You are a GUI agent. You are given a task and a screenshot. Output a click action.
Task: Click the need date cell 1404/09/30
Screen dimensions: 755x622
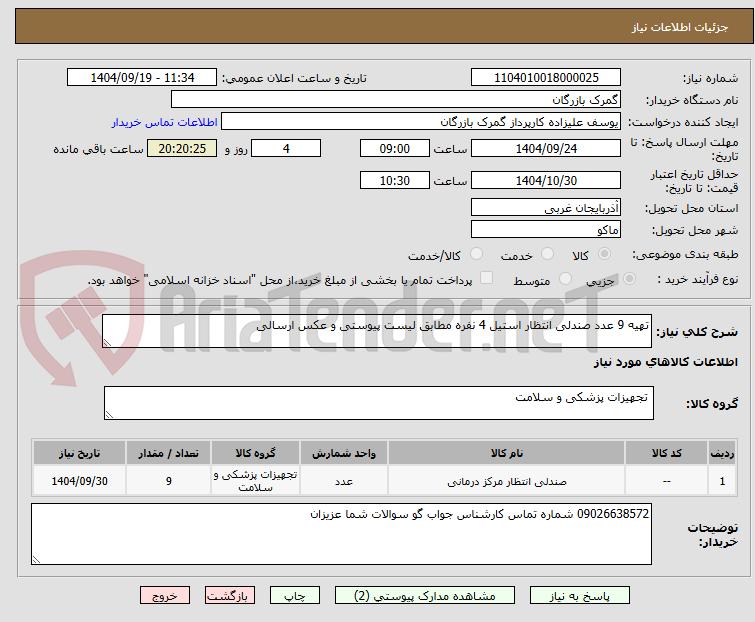tap(79, 481)
